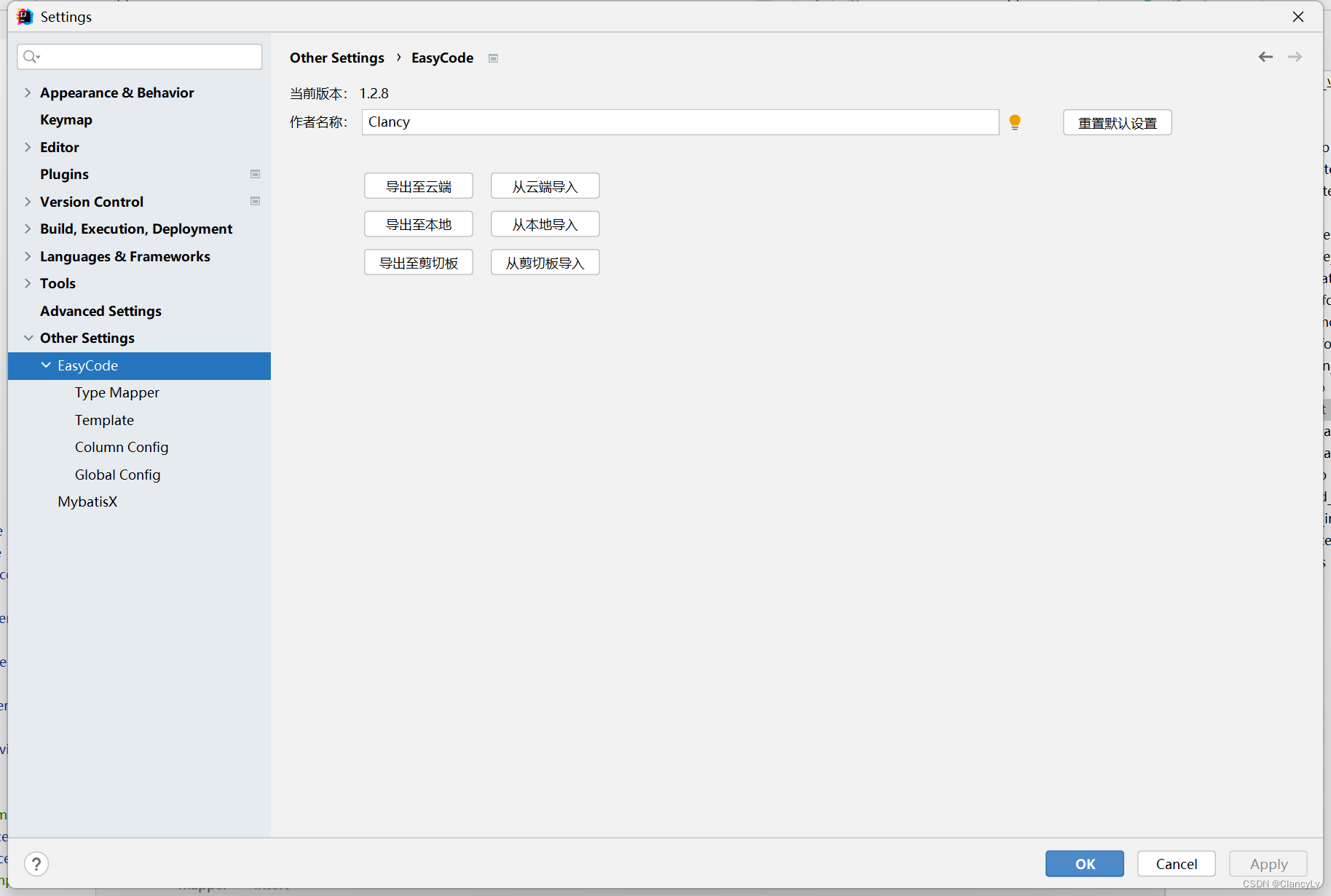Image resolution: width=1331 pixels, height=896 pixels.
Task: Select Global Config under EasyCode
Action: click(117, 475)
